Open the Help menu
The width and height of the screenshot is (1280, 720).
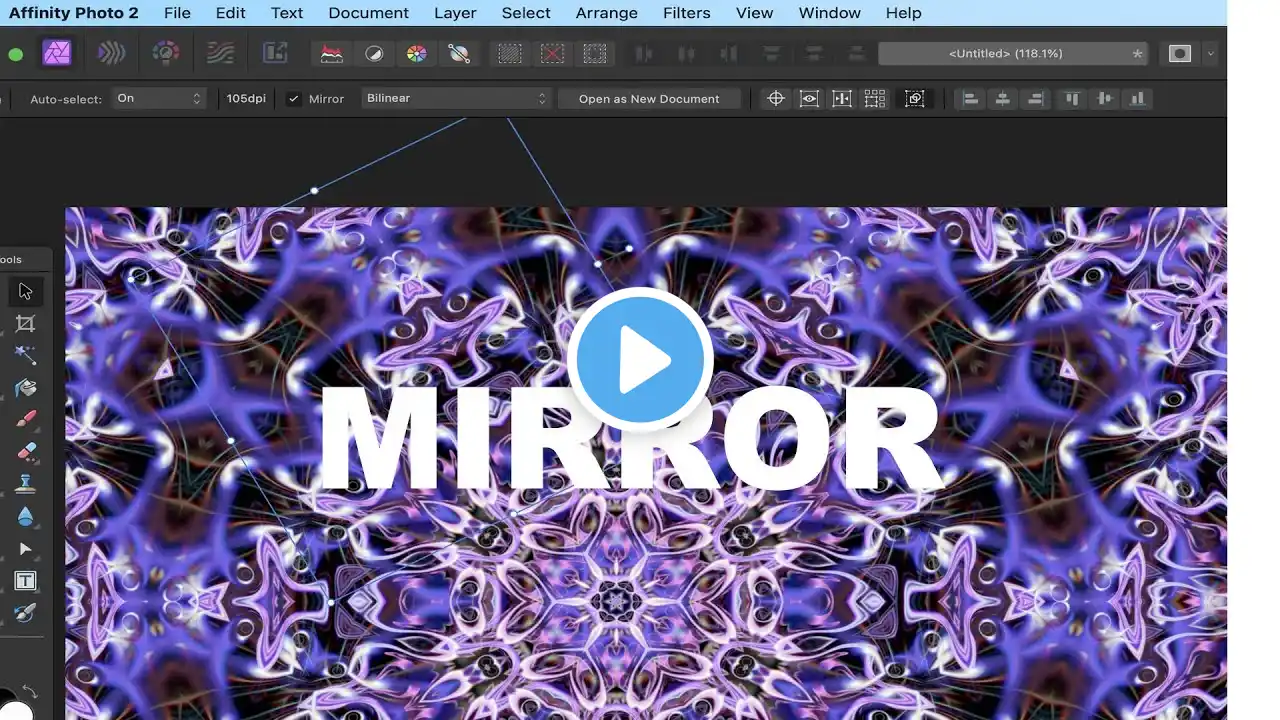point(904,13)
